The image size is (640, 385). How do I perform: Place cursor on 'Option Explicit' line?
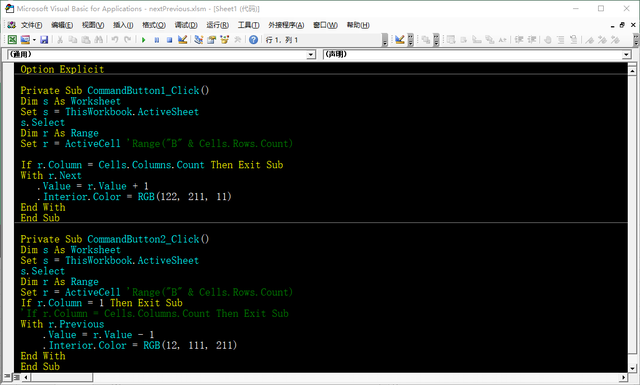pos(62,69)
